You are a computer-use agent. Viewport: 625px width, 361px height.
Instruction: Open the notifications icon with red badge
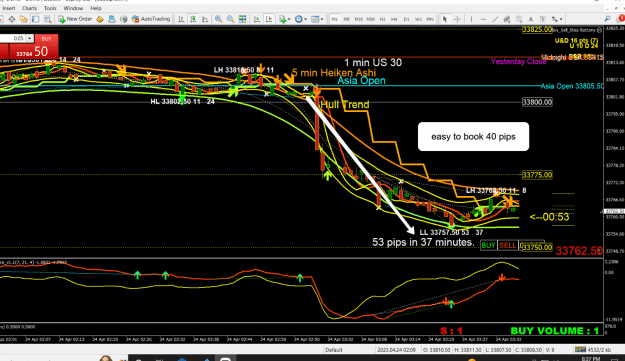pos(620,19)
